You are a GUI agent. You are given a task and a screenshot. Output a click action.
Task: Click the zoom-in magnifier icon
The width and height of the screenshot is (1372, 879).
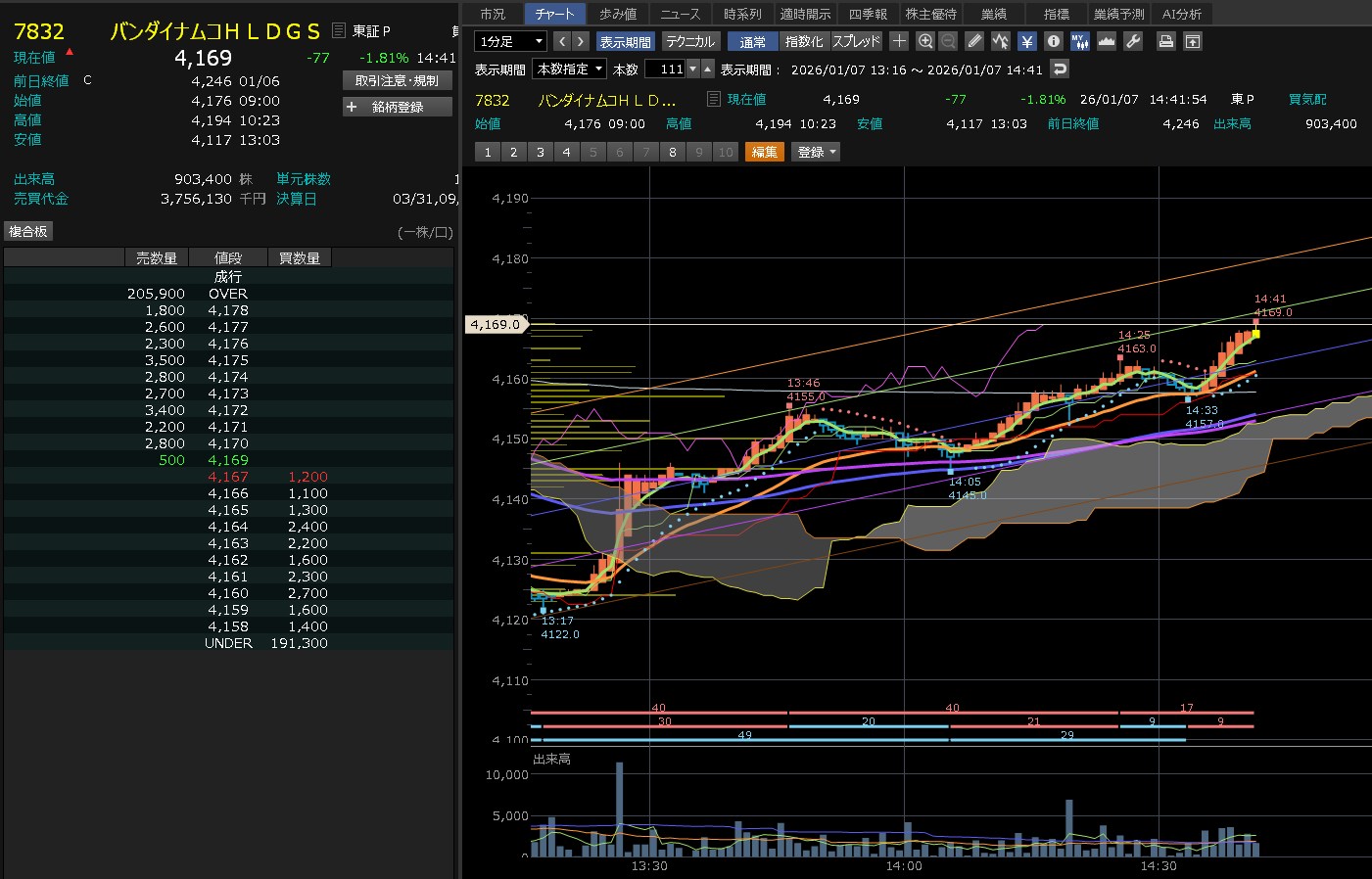[925, 41]
